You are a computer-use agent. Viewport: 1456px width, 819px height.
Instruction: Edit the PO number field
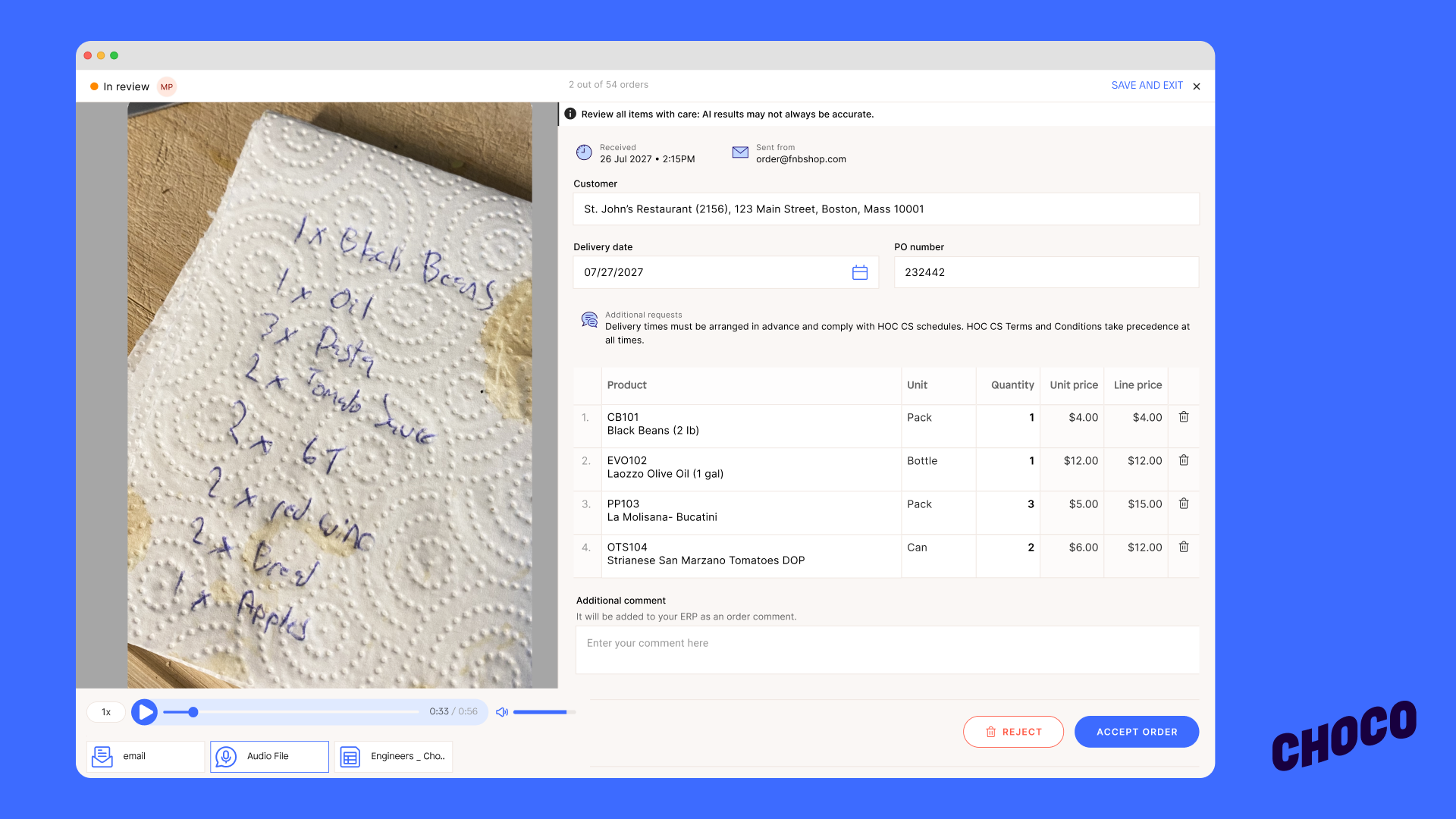1046,272
